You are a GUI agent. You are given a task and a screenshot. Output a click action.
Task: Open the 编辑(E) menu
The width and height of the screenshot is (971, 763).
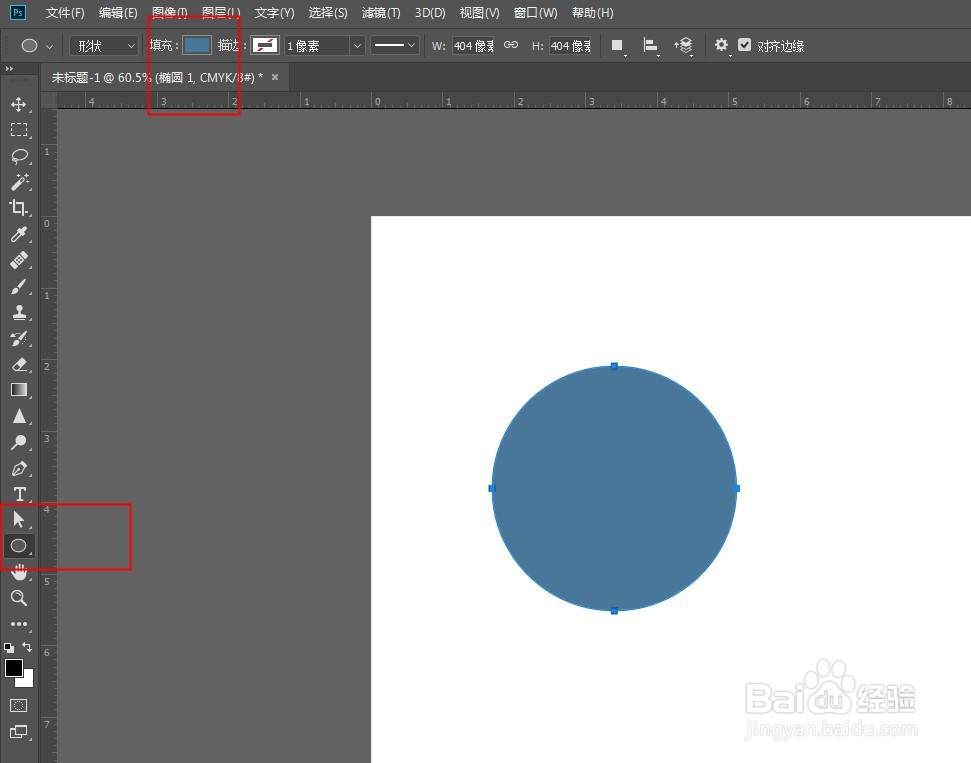point(118,12)
